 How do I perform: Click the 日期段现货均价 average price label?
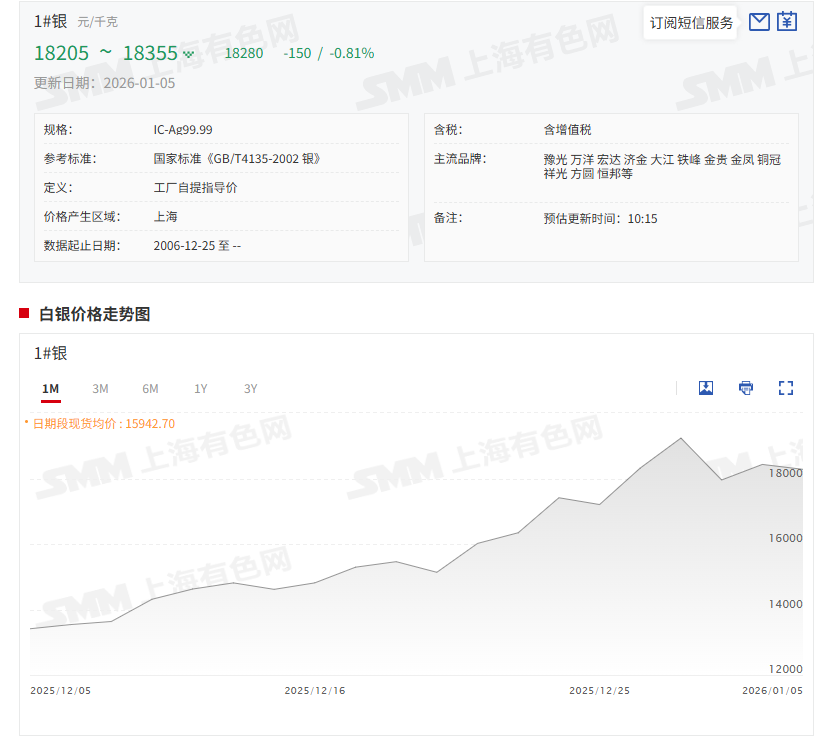tap(102, 424)
